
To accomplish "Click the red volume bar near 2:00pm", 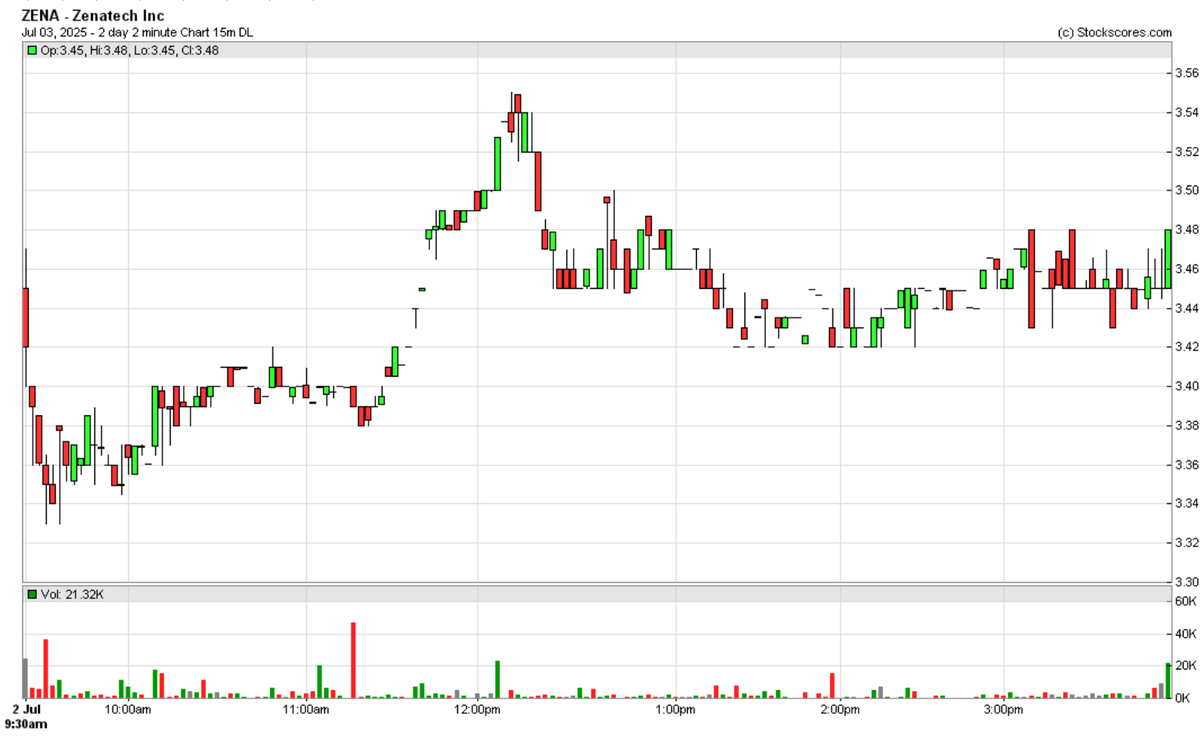I will tap(832, 685).
